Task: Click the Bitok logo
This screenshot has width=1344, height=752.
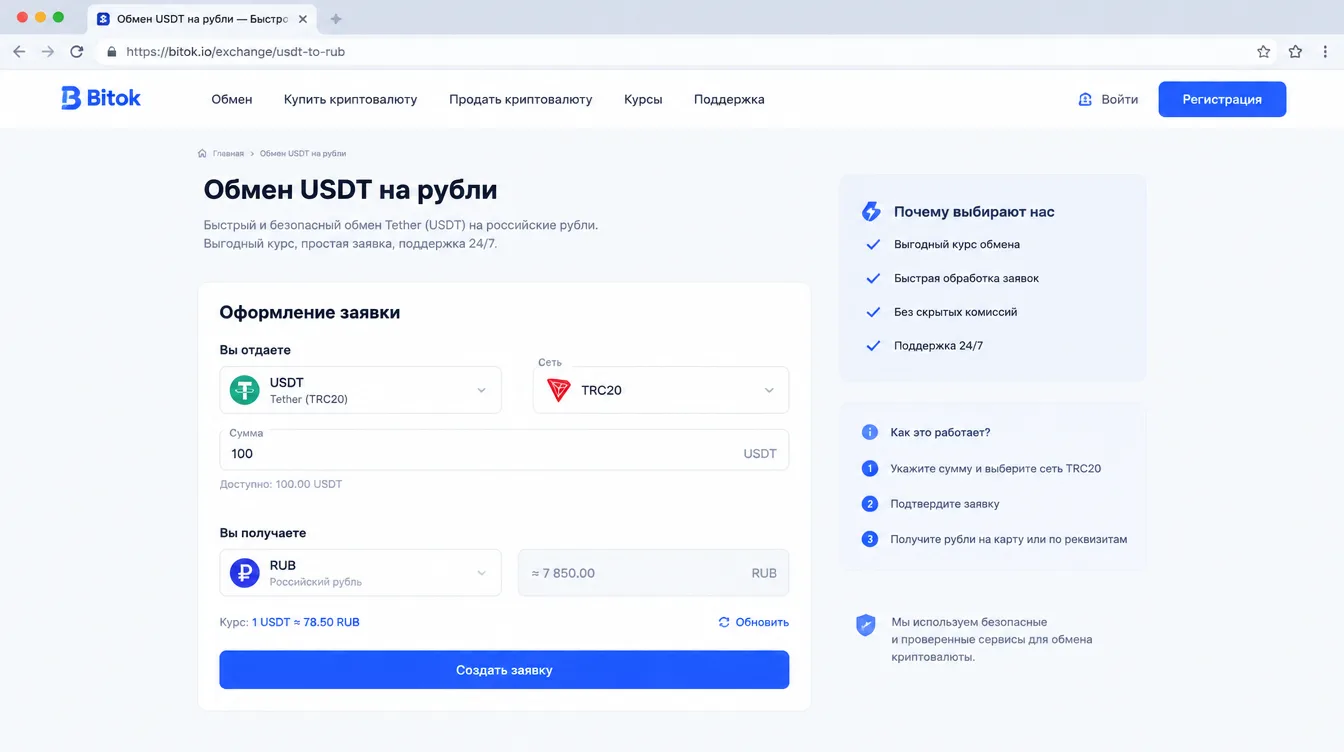Action: (x=101, y=98)
